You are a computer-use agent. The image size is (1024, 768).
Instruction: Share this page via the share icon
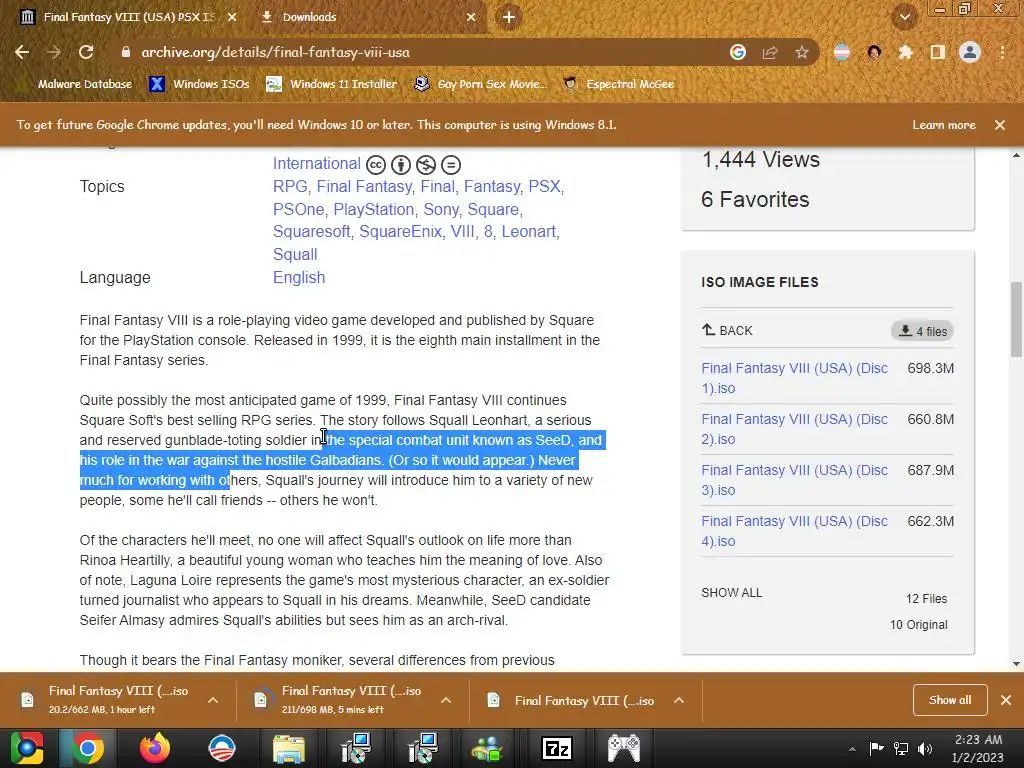coord(770,52)
